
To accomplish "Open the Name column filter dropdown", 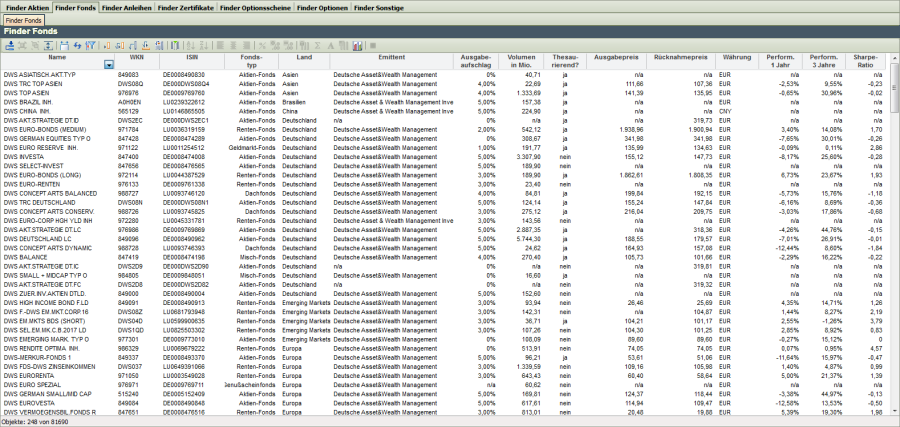I will (x=109, y=64).
